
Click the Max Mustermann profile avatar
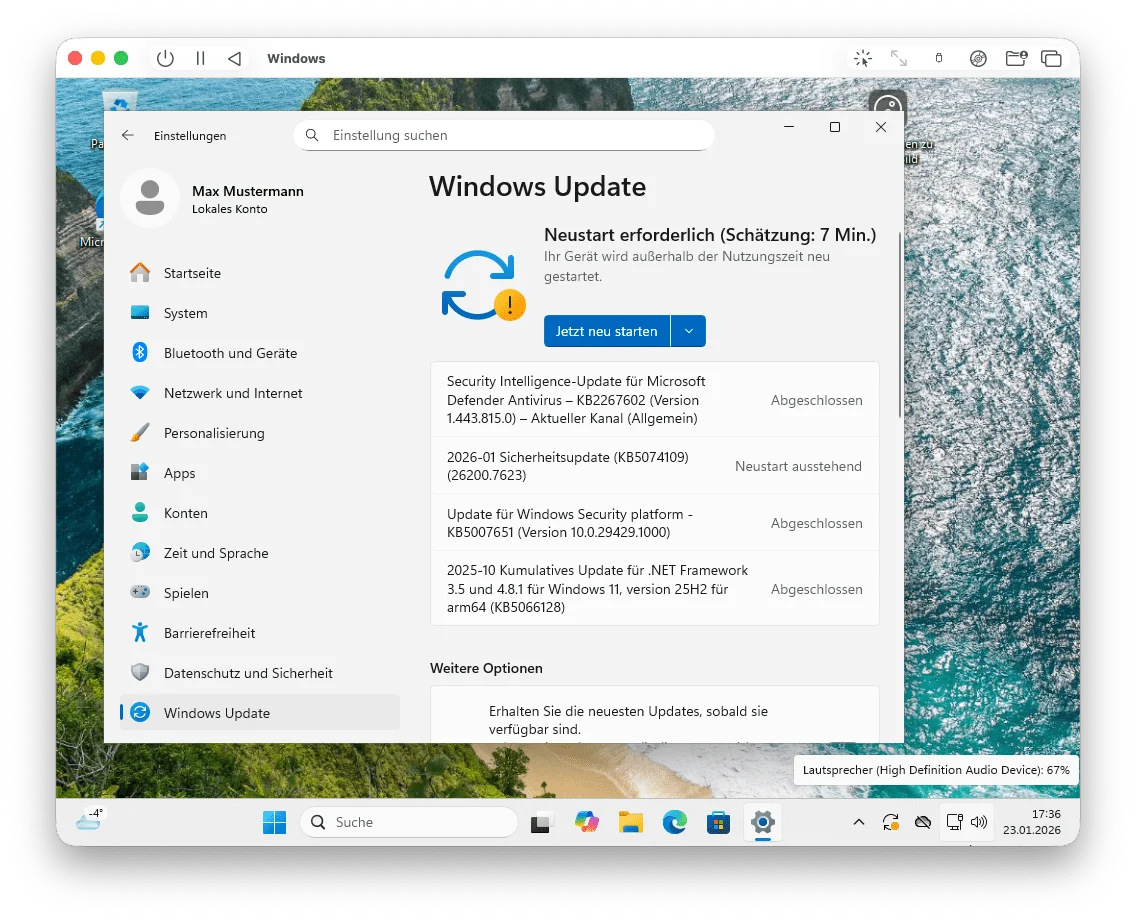[x=150, y=198]
